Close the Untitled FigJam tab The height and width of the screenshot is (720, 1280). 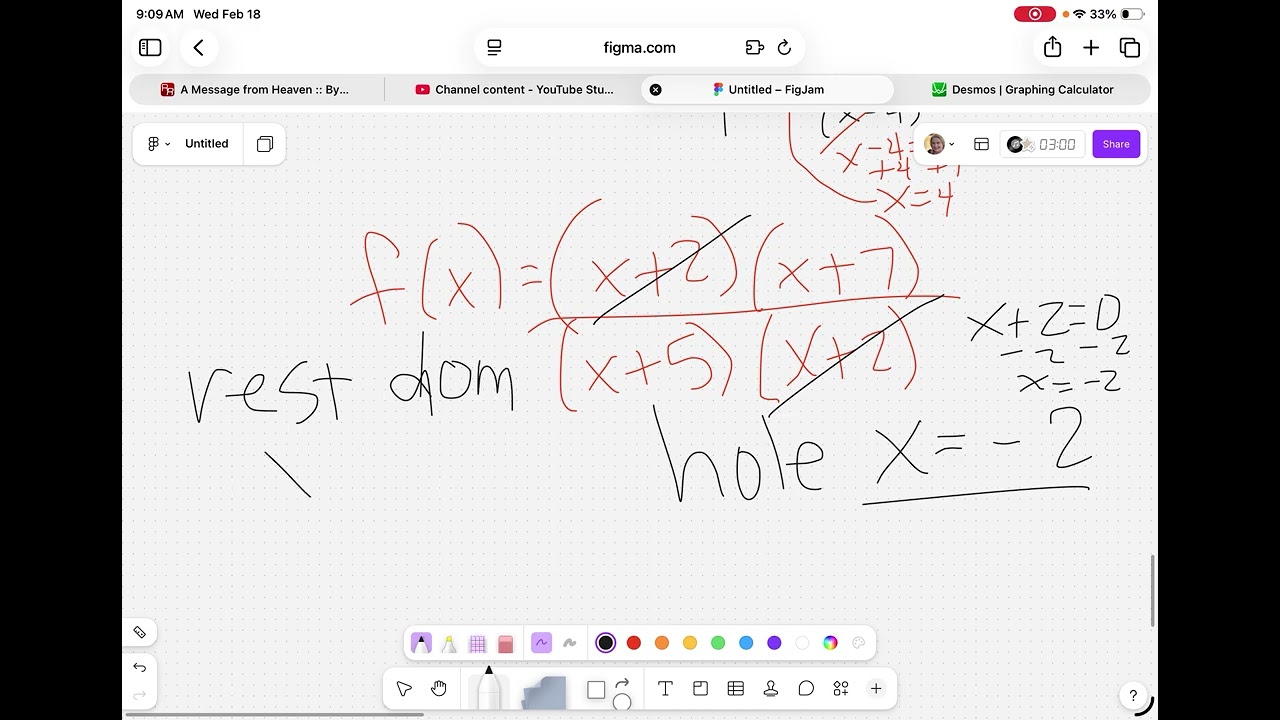point(655,89)
